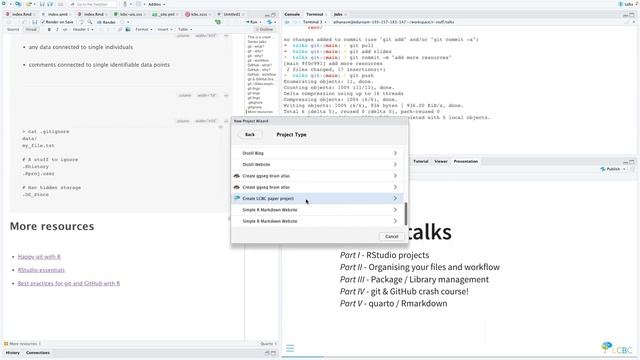Image resolution: width=640 pixels, height=360 pixels.
Task: Open the Table dropdown menu
Action: [x=185, y=29]
